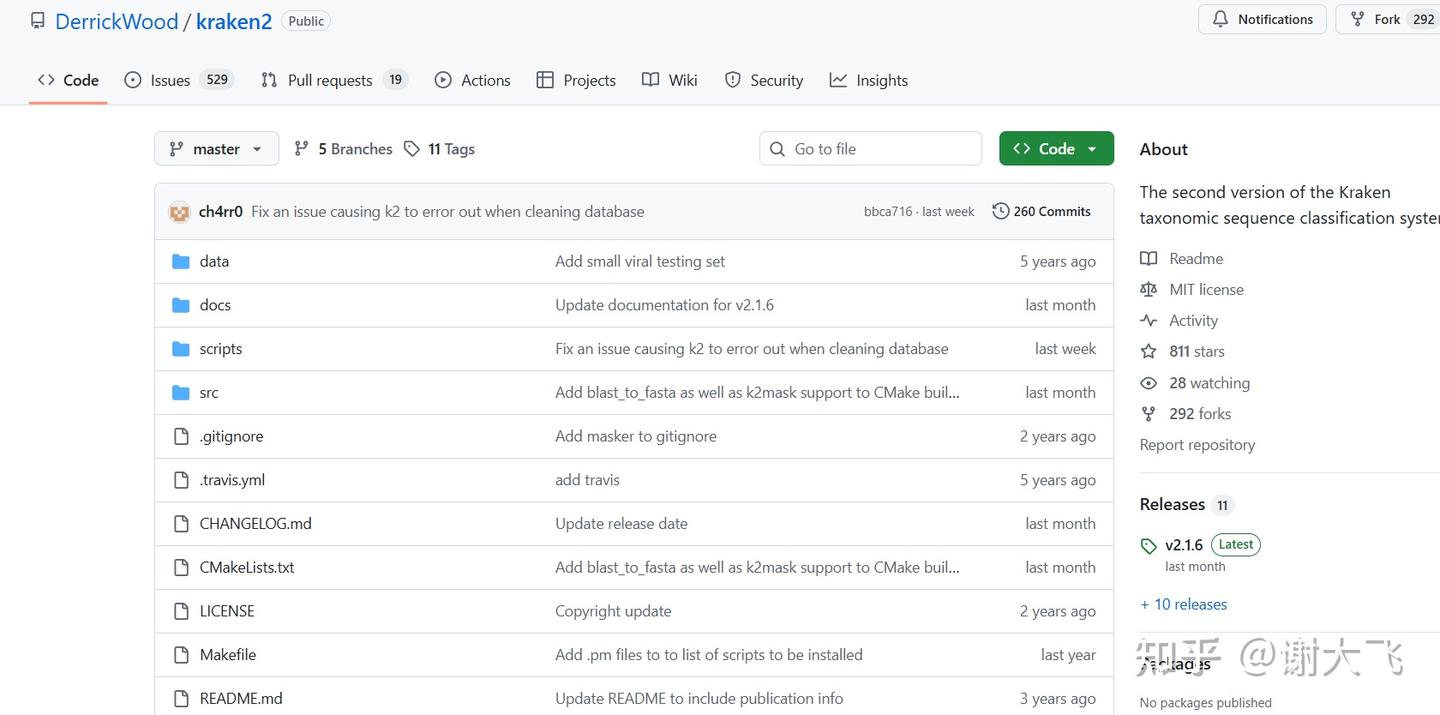View the MIT license link
The height and width of the screenshot is (715, 1440).
pyautogui.click(x=1206, y=289)
